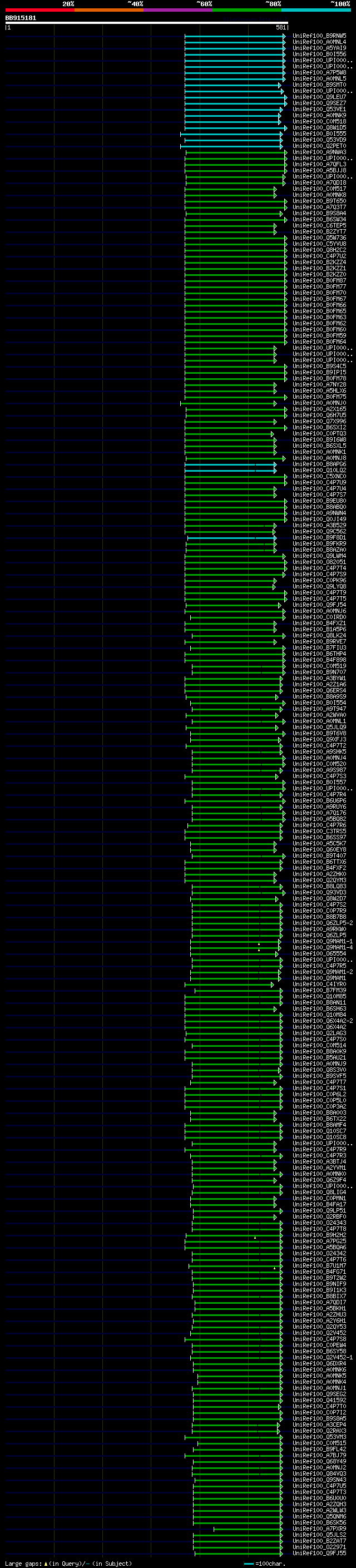The height and width of the screenshot is (1568, 356).
Task: Select the UniRef100_C0M519 label
Action: click(x=319, y=666)
